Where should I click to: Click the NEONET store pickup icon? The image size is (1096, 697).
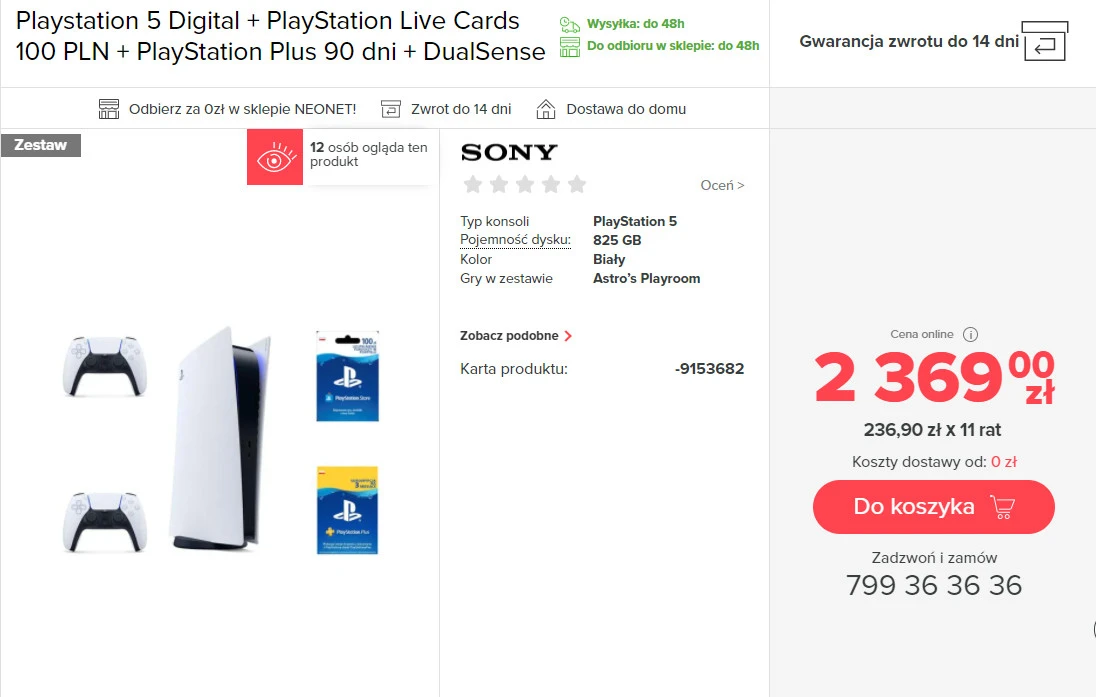109,109
